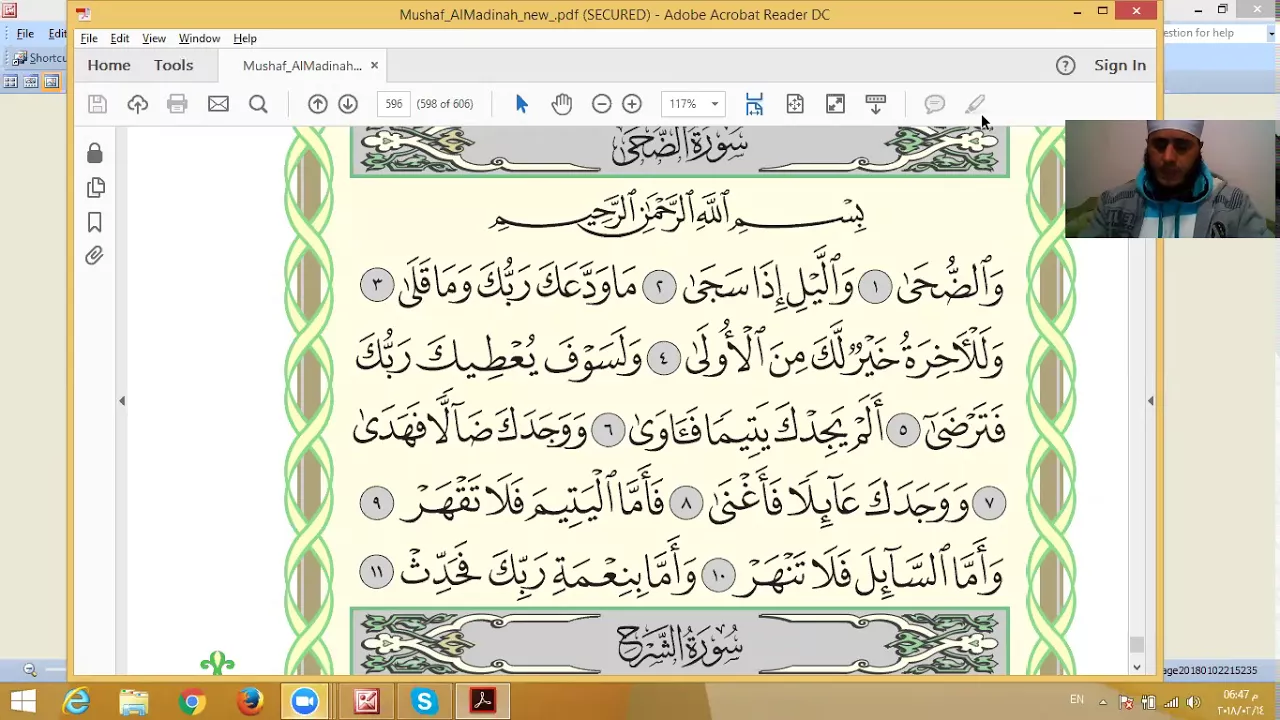The width and height of the screenshot is (1280, 720).
Task: Select the highlight pen tool
Action: coord(975,104)
